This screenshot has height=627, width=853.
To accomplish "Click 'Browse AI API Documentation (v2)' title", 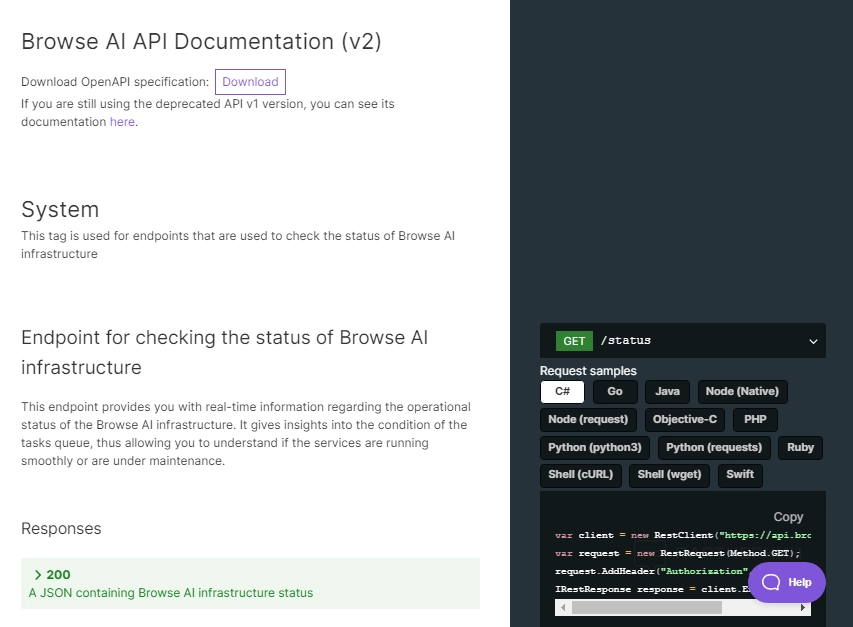I will click(201, 41).
